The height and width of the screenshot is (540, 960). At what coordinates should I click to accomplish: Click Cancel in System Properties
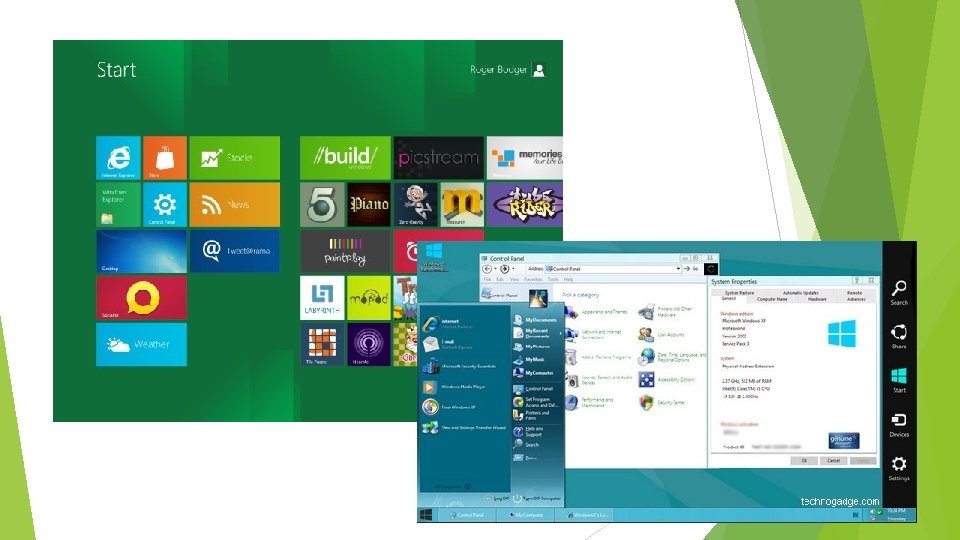(833, 460)
